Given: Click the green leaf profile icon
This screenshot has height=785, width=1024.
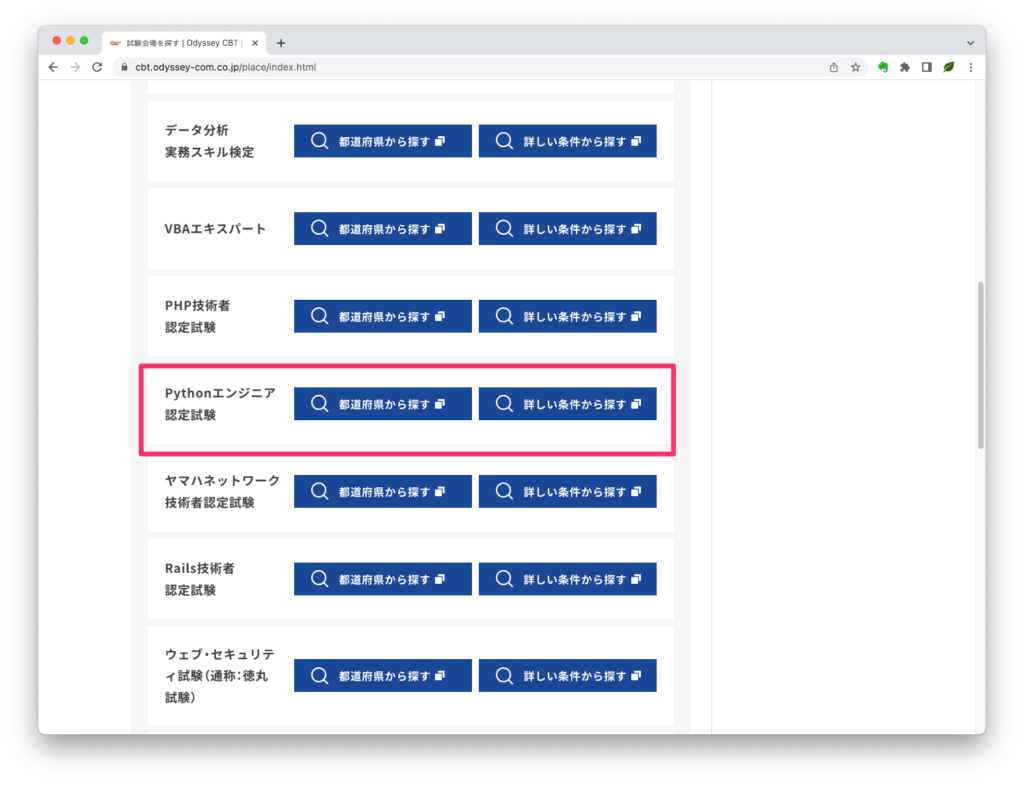Looking at the screenshot, I should [948, 67].
